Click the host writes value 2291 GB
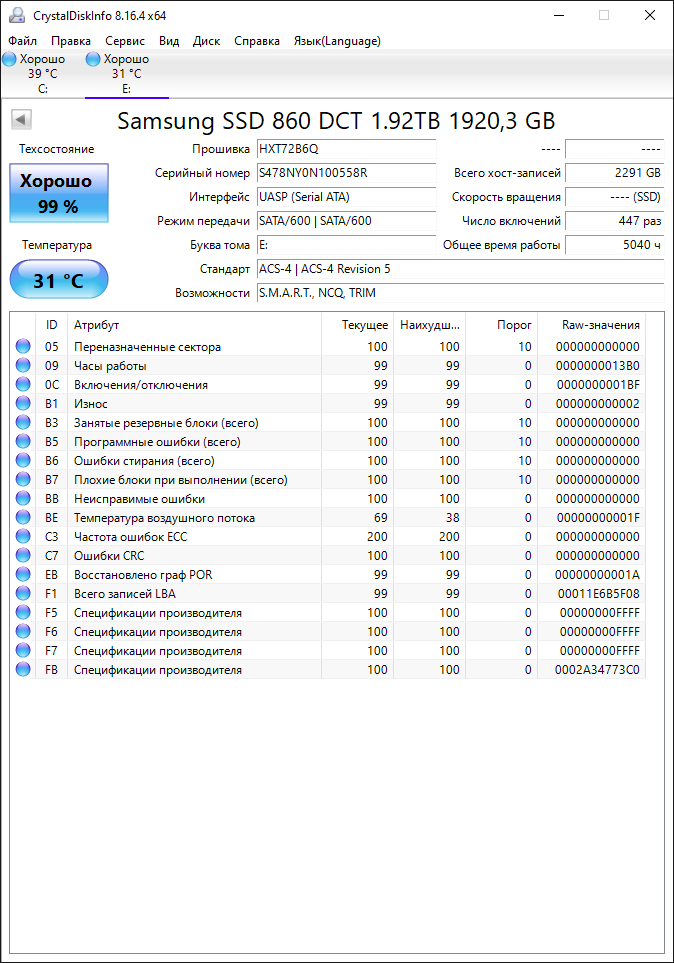The width and height of the screenshot is (674, 963). coord(614,173)
